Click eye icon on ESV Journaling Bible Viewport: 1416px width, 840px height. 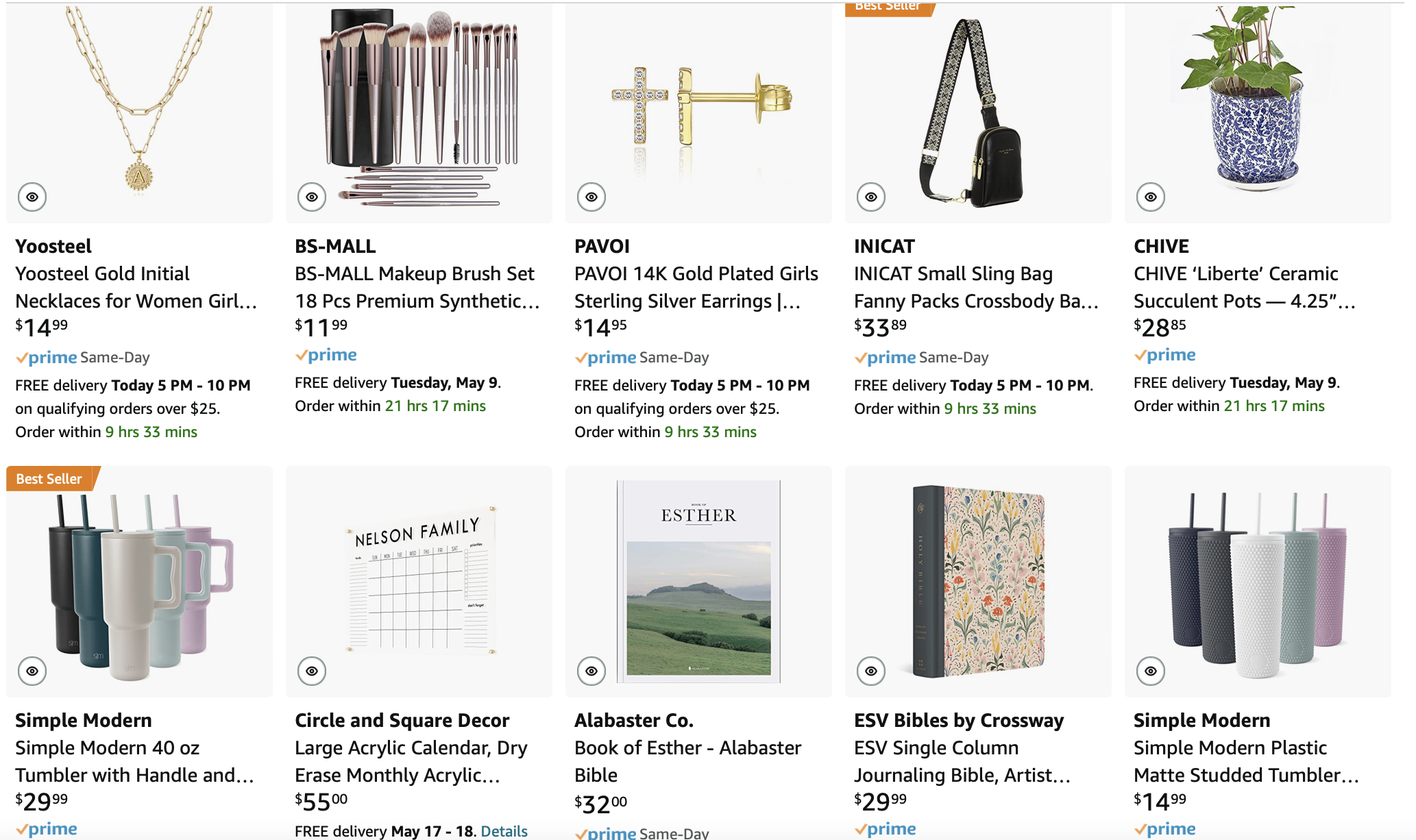871,671
